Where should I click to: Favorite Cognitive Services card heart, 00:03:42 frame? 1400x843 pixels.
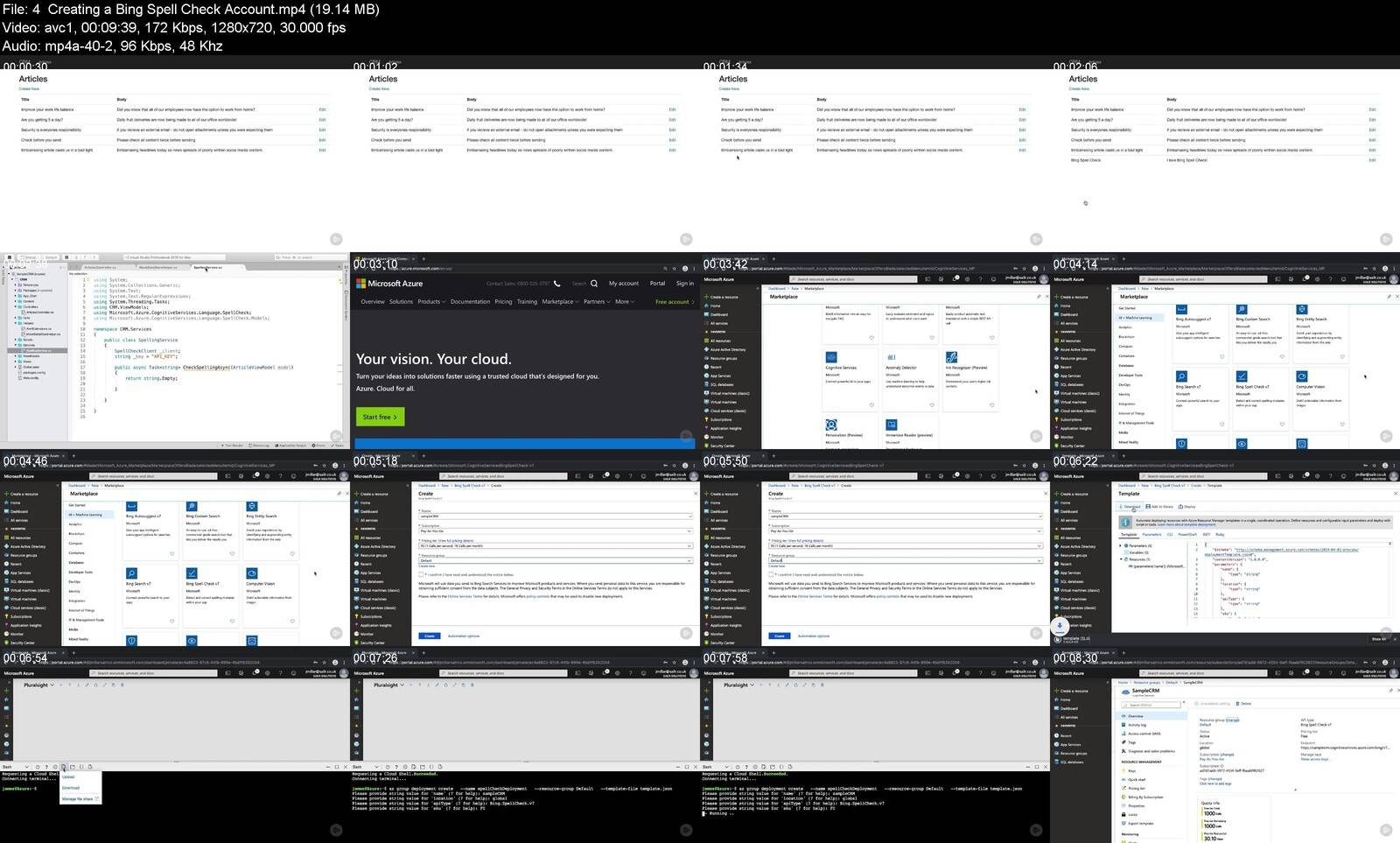871,404
